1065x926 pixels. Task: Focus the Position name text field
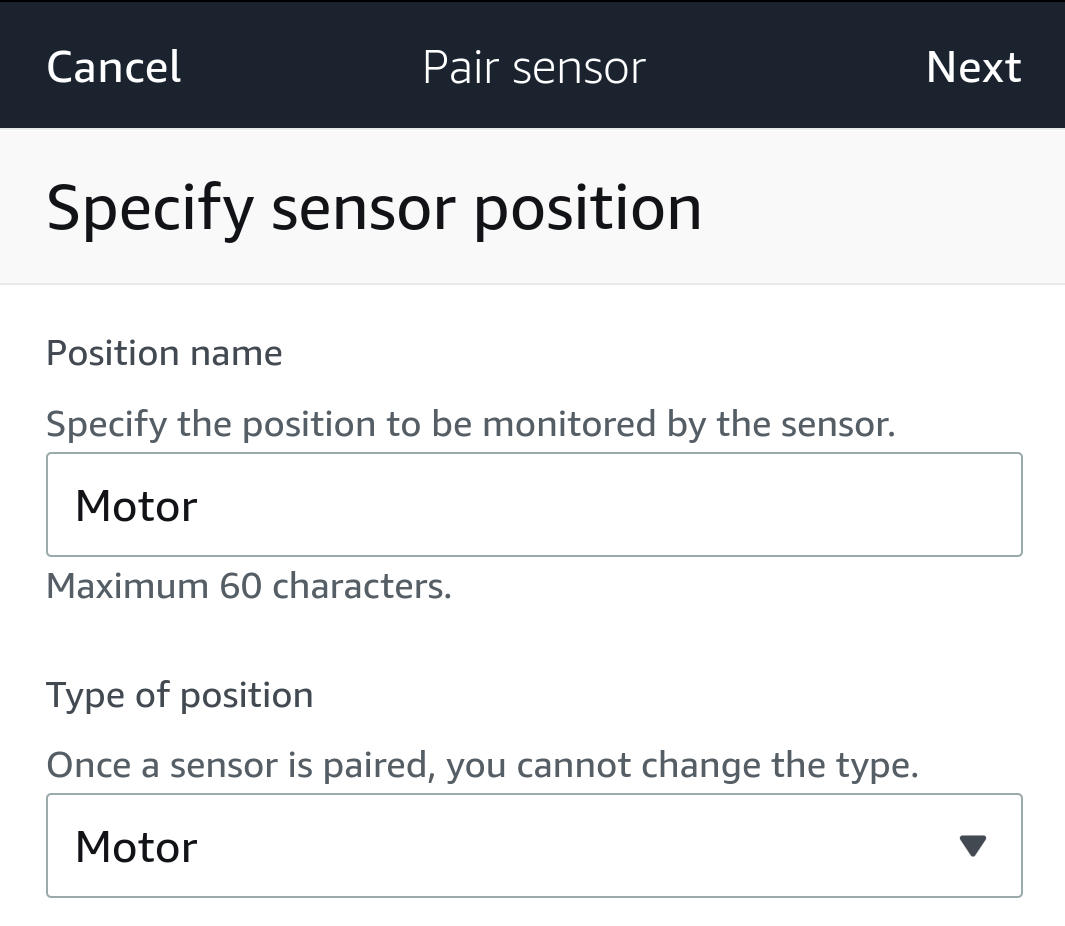(533, 505)
